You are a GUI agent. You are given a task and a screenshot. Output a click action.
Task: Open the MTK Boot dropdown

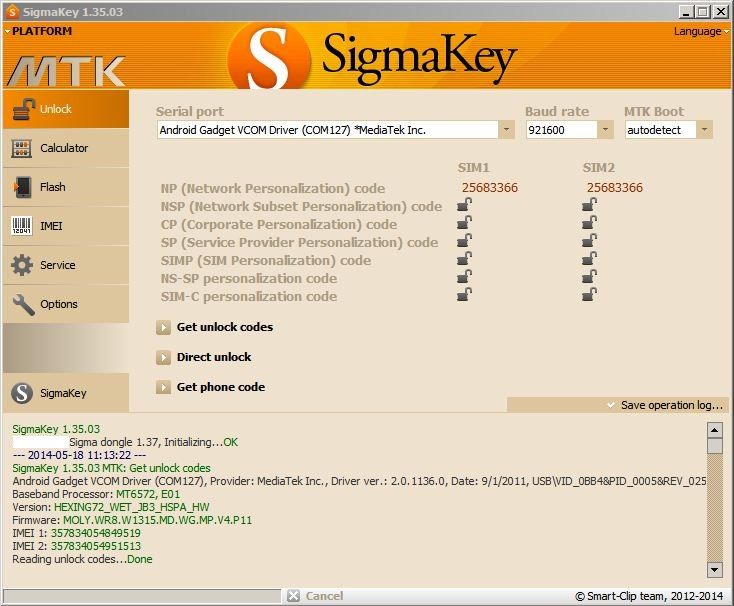[705, 130]
